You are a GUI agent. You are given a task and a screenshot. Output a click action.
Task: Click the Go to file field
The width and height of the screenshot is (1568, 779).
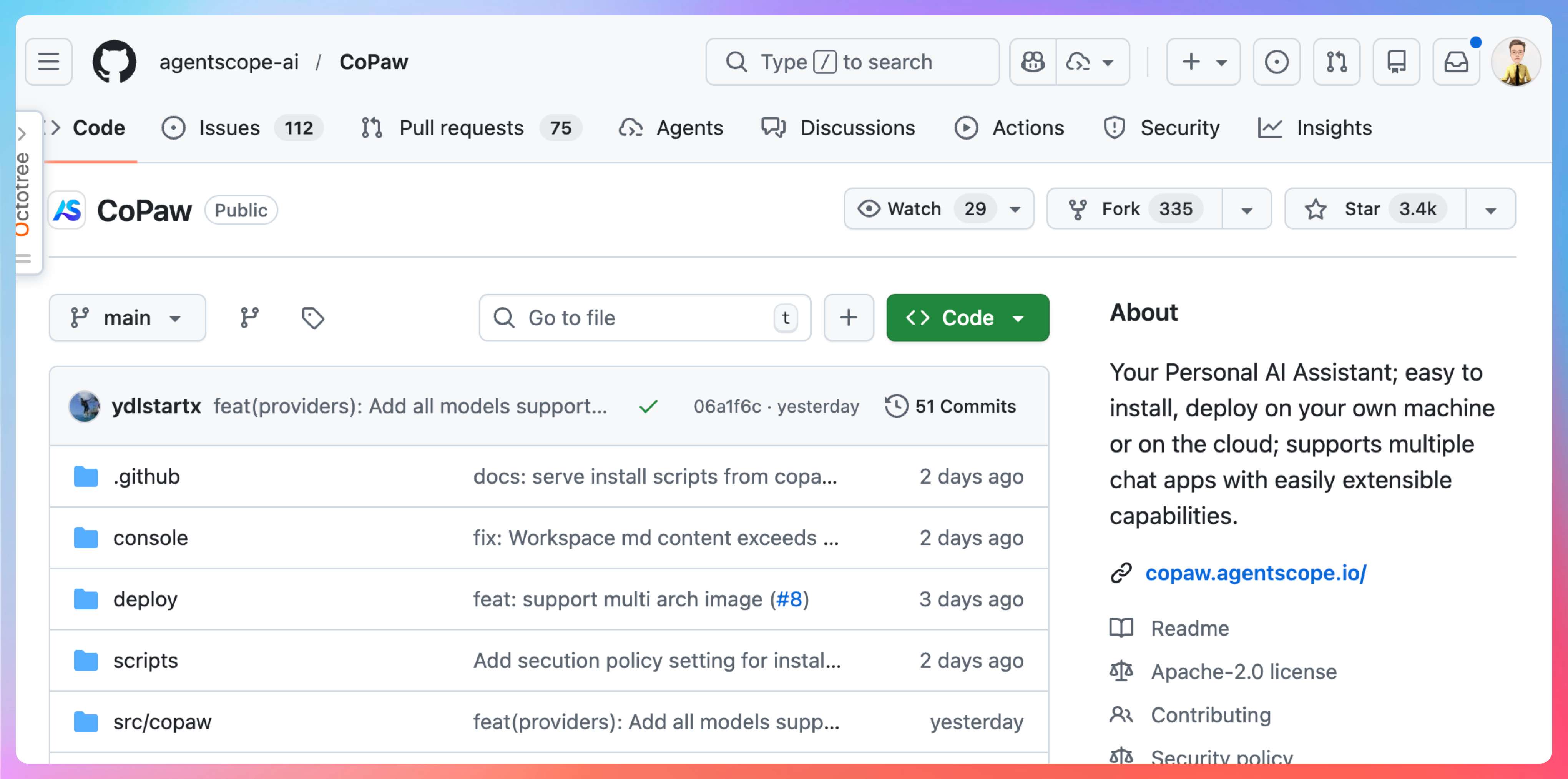[633, 317]
